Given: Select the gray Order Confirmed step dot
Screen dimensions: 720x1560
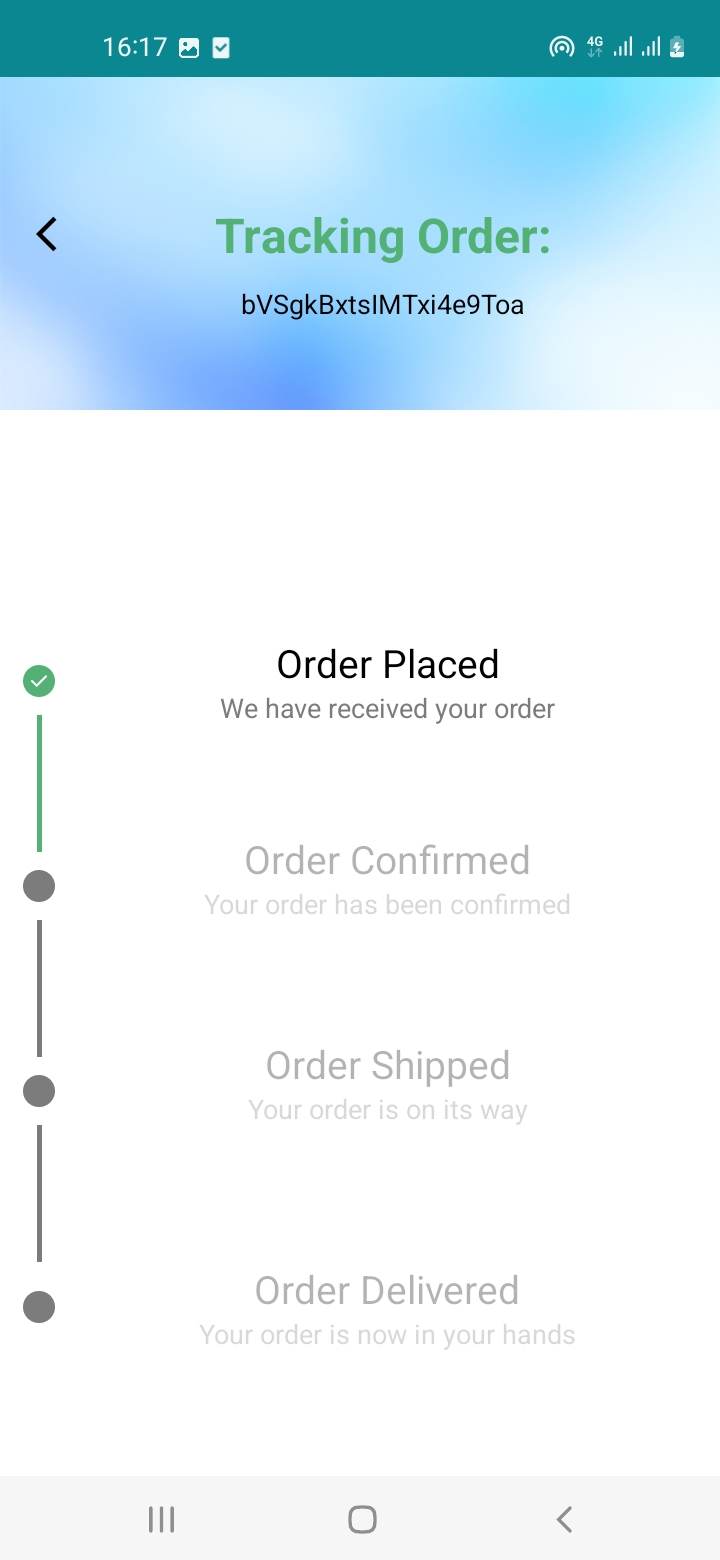Looking at the screenshot, I should 39,886.
